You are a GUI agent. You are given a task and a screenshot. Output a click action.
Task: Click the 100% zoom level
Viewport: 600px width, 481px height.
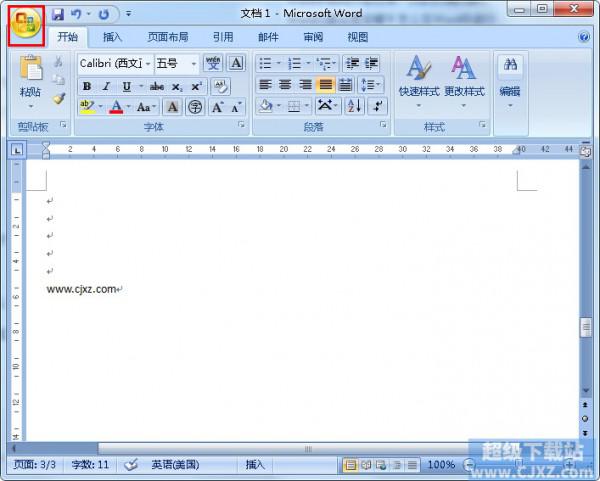tap(441, 465)
